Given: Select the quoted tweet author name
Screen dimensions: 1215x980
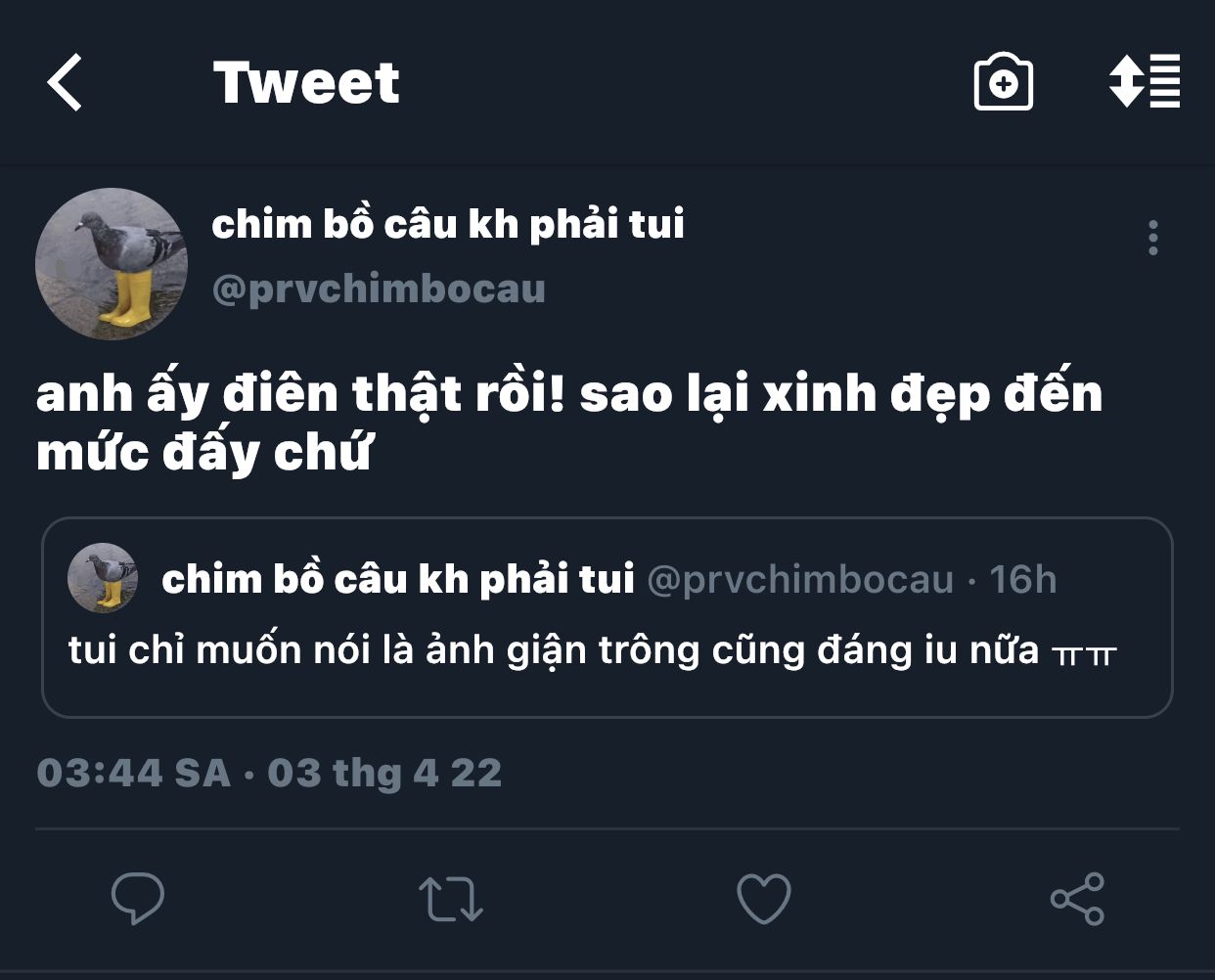Looking at the screenshot, I should click(x=398, y=579).
